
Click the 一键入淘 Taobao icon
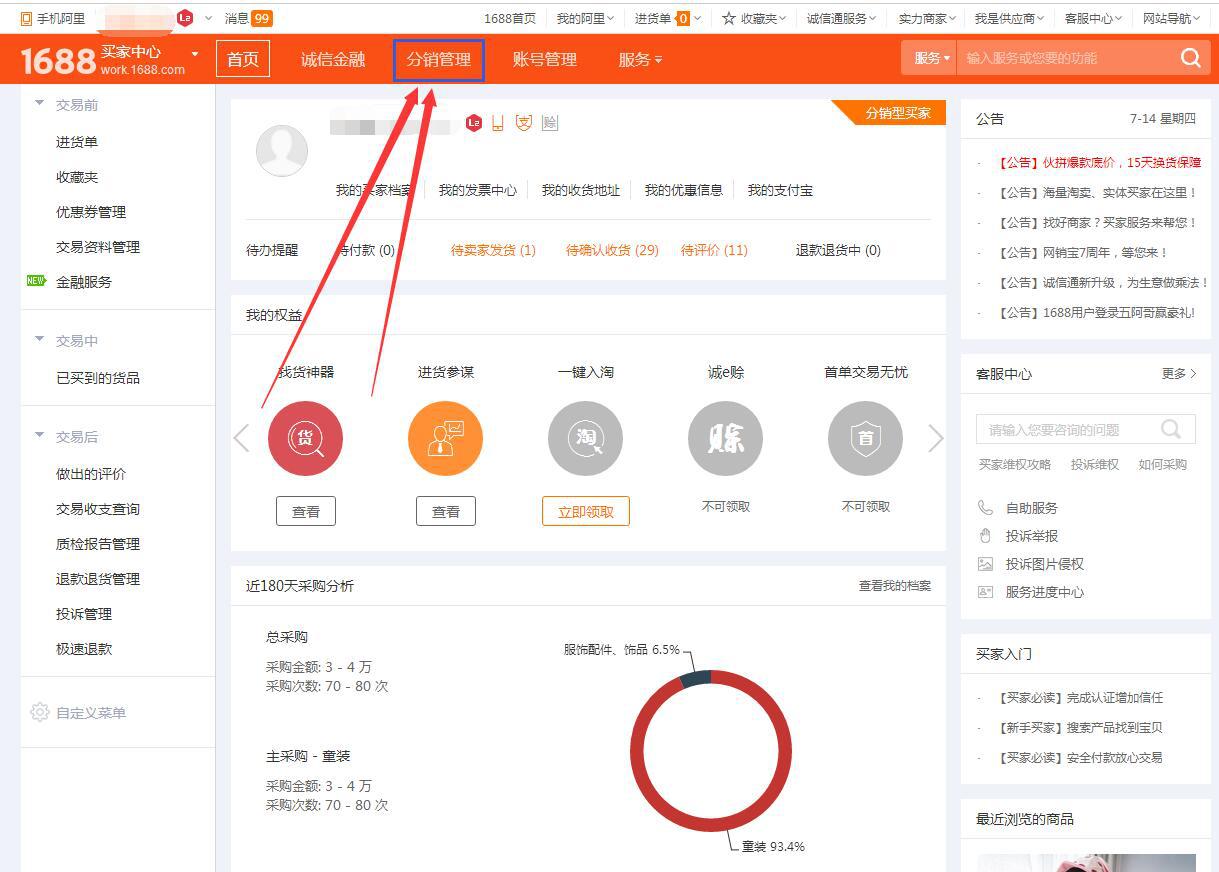[585, 437]
